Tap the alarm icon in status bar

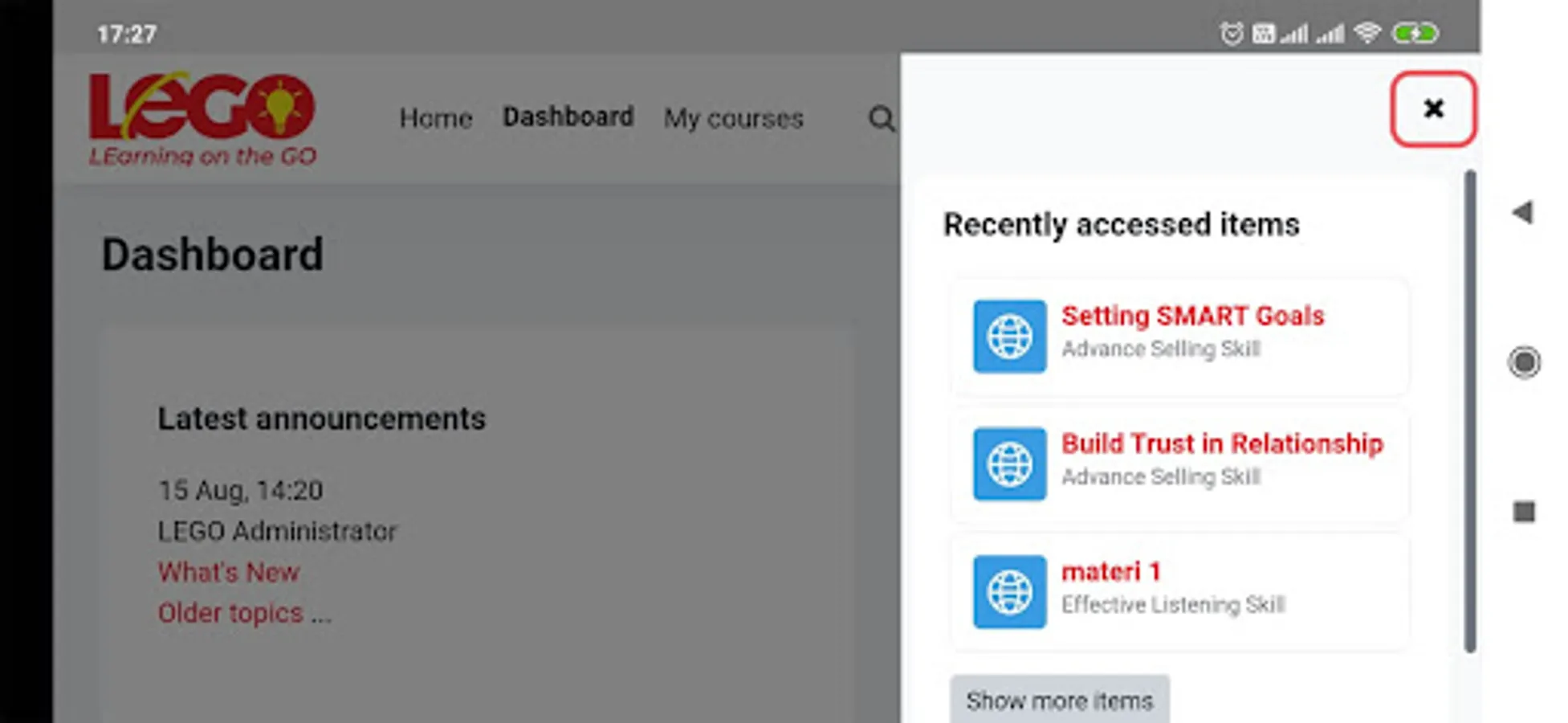tap(1231, 34)
